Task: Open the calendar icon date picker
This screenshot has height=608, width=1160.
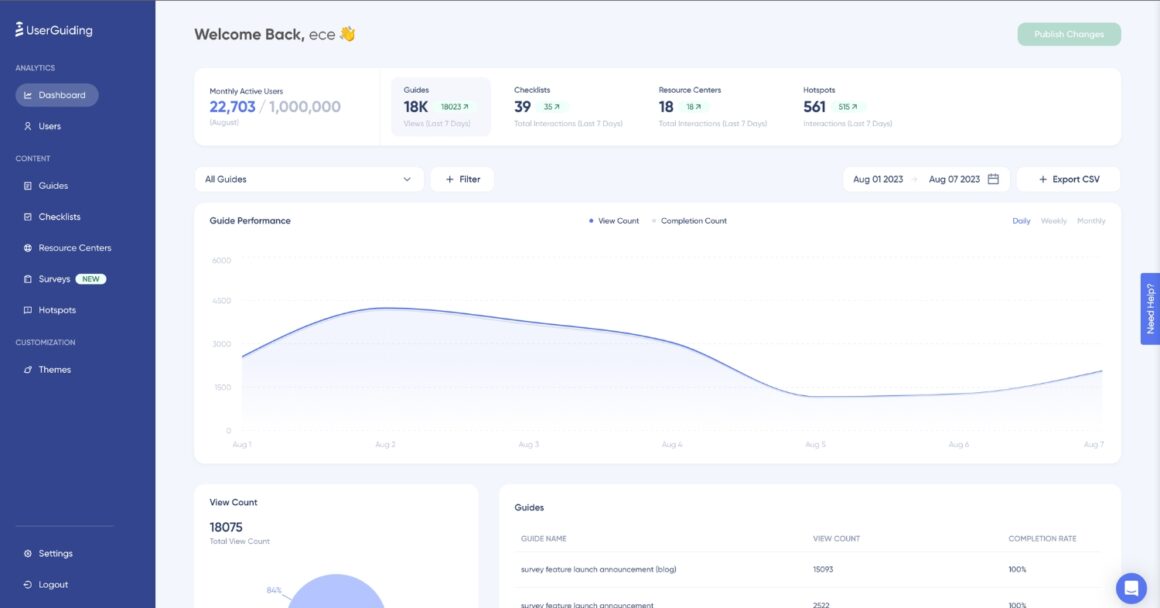Action: point(994,179)
